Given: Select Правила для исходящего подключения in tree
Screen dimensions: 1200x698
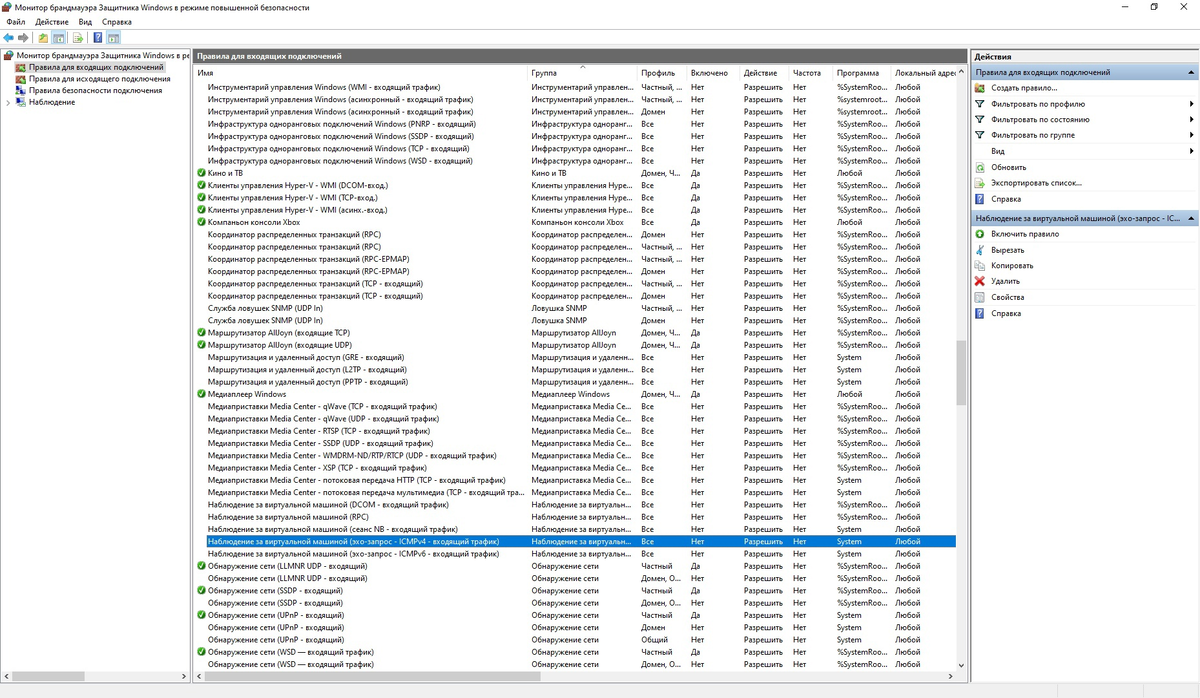Looking at the screenshot, I should coord(99,79).
